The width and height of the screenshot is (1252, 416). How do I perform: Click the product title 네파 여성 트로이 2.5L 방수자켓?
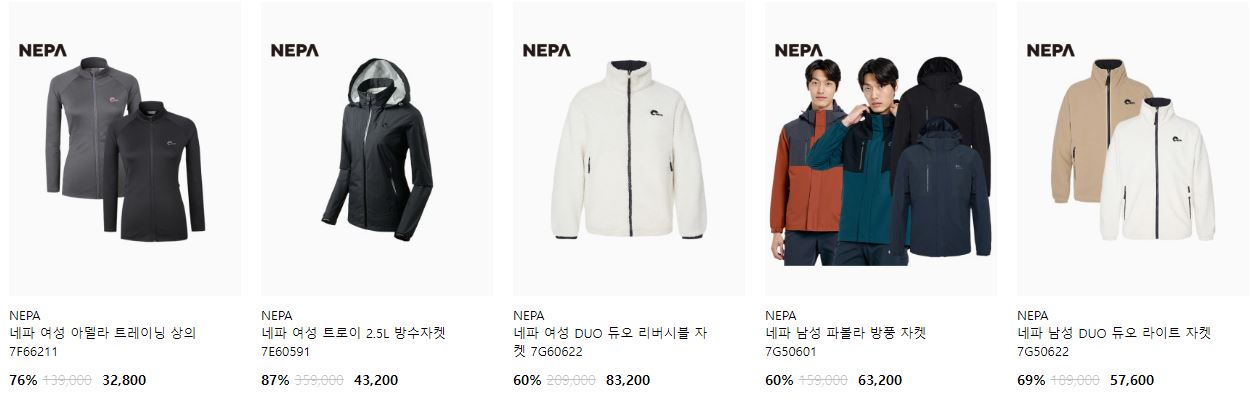pyautogui.click(x=353, y=333)
